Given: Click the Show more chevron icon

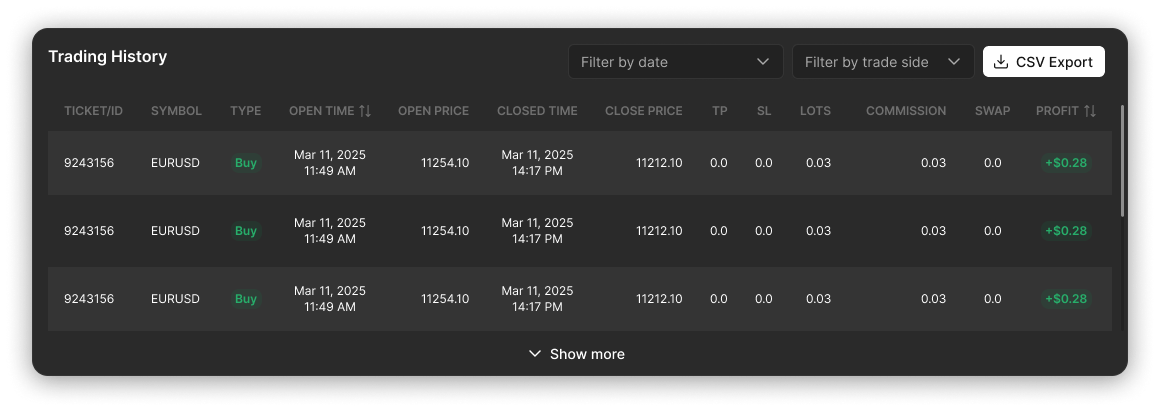Looking at the screenshot, I should (x=535, y=354).
